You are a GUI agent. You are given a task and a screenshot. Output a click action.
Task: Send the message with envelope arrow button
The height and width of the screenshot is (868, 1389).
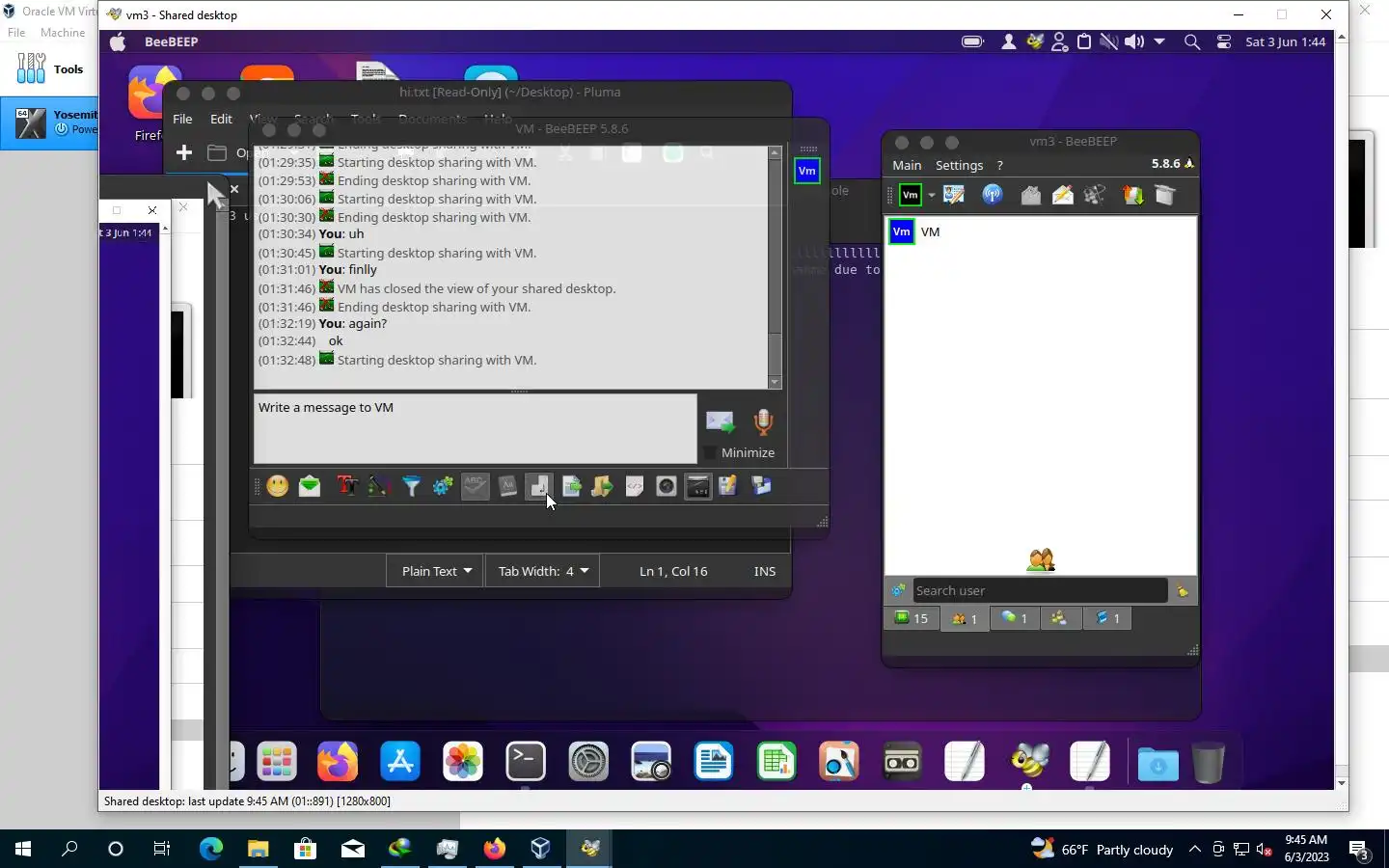[x=720, y=421]
